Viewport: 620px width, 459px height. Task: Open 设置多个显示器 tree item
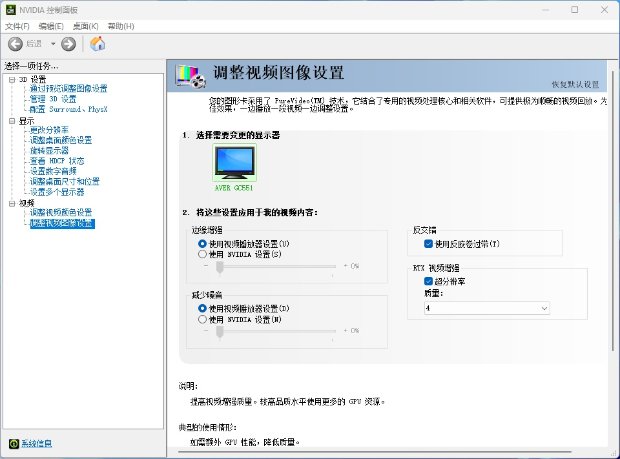57,192
